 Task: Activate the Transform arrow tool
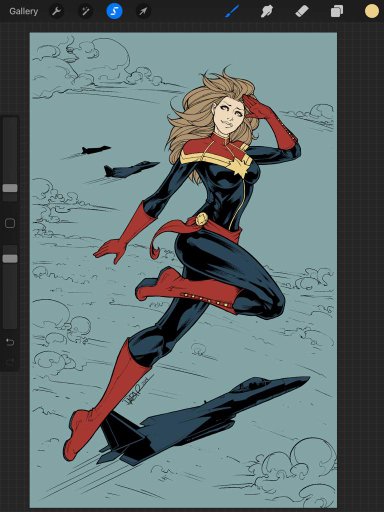click(143, 12)
